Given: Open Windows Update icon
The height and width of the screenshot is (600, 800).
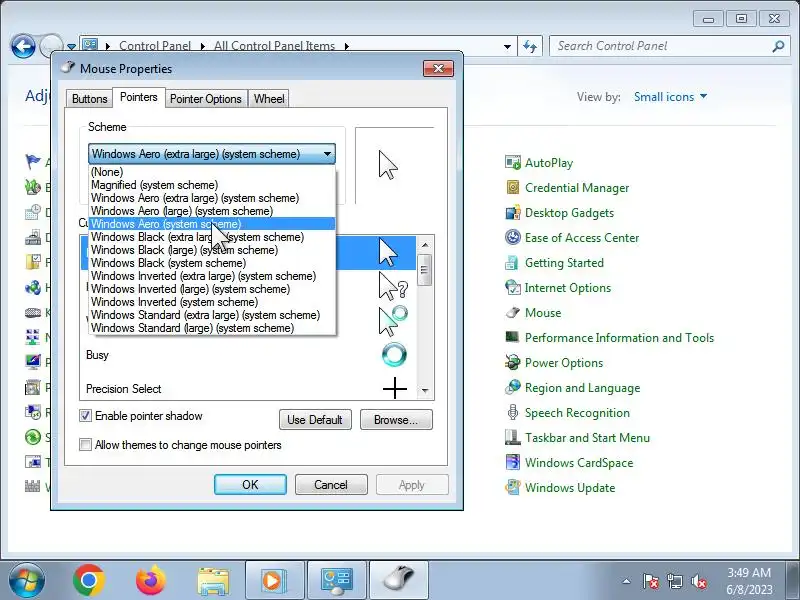Looking at the screenshot, I should pyautogui.click(x=513, y=488).
